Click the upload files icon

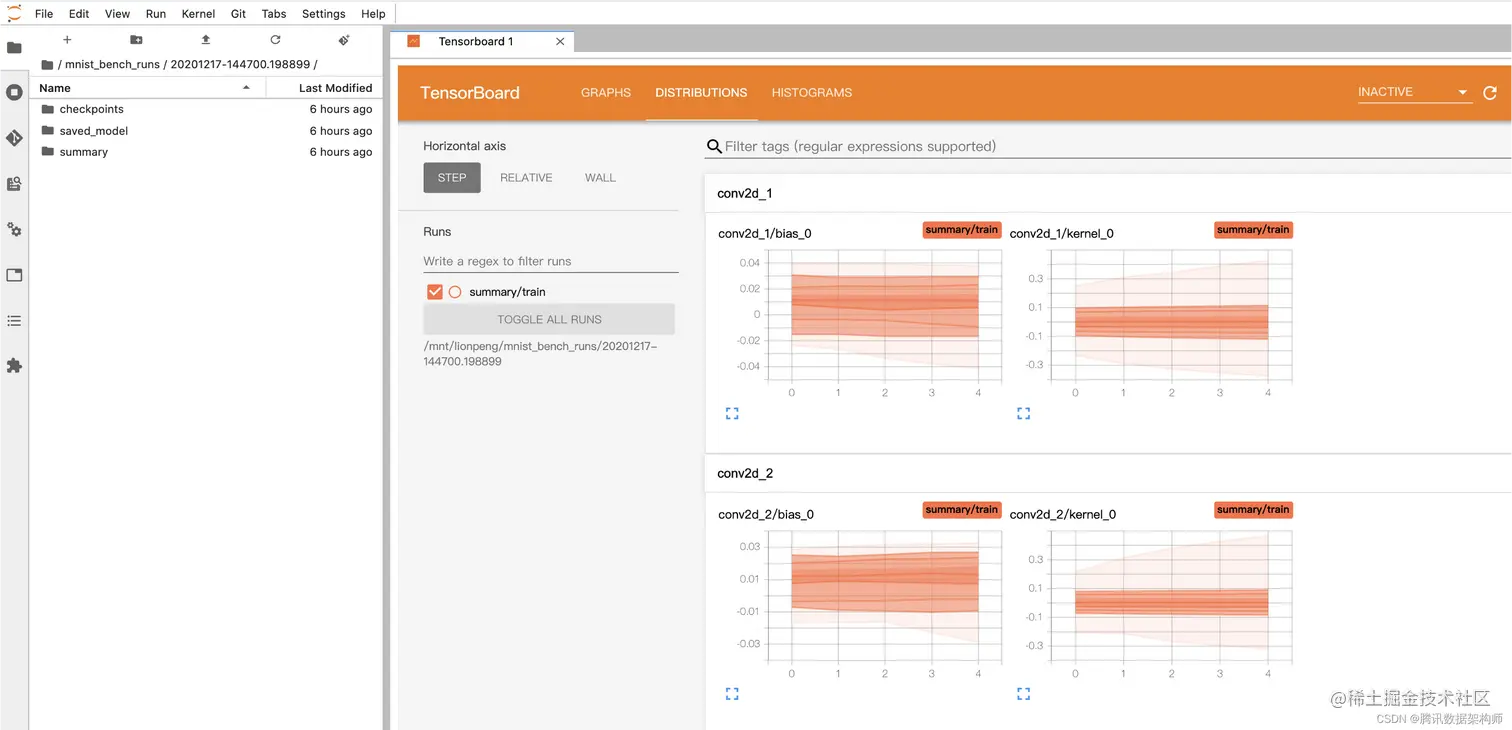[x=206, y=40]
